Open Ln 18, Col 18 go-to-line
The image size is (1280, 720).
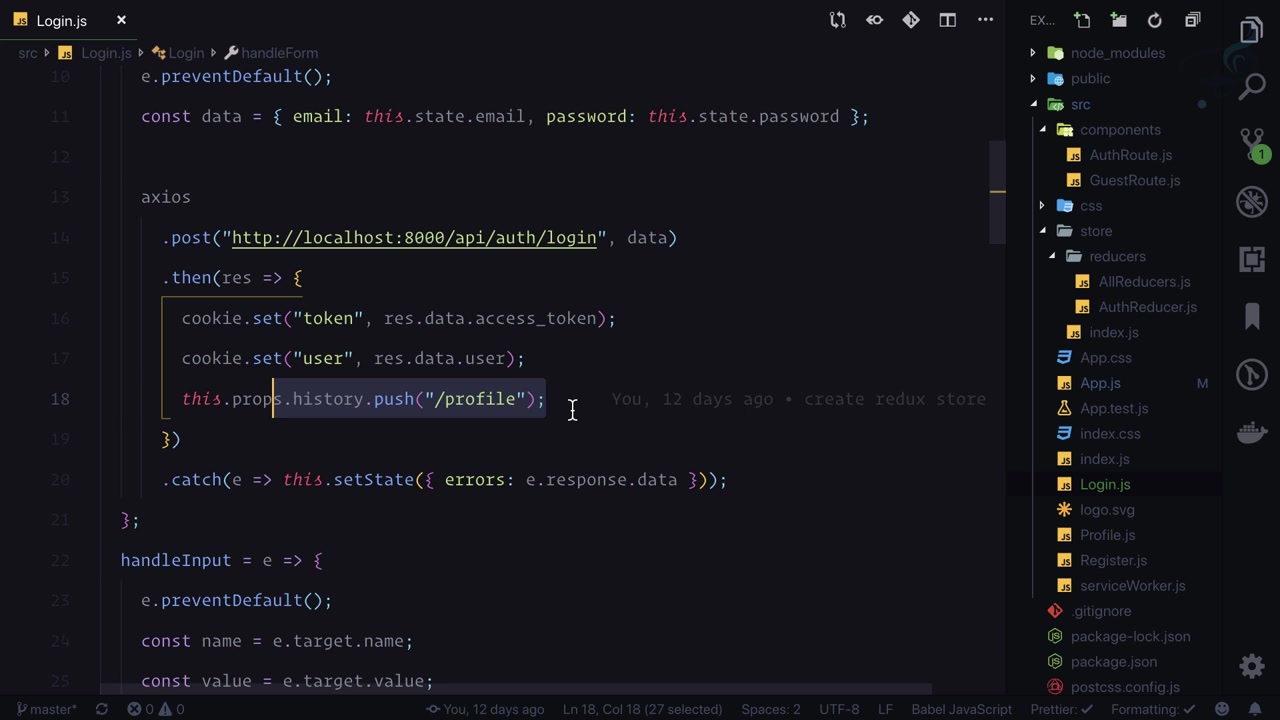pos(642,709)
